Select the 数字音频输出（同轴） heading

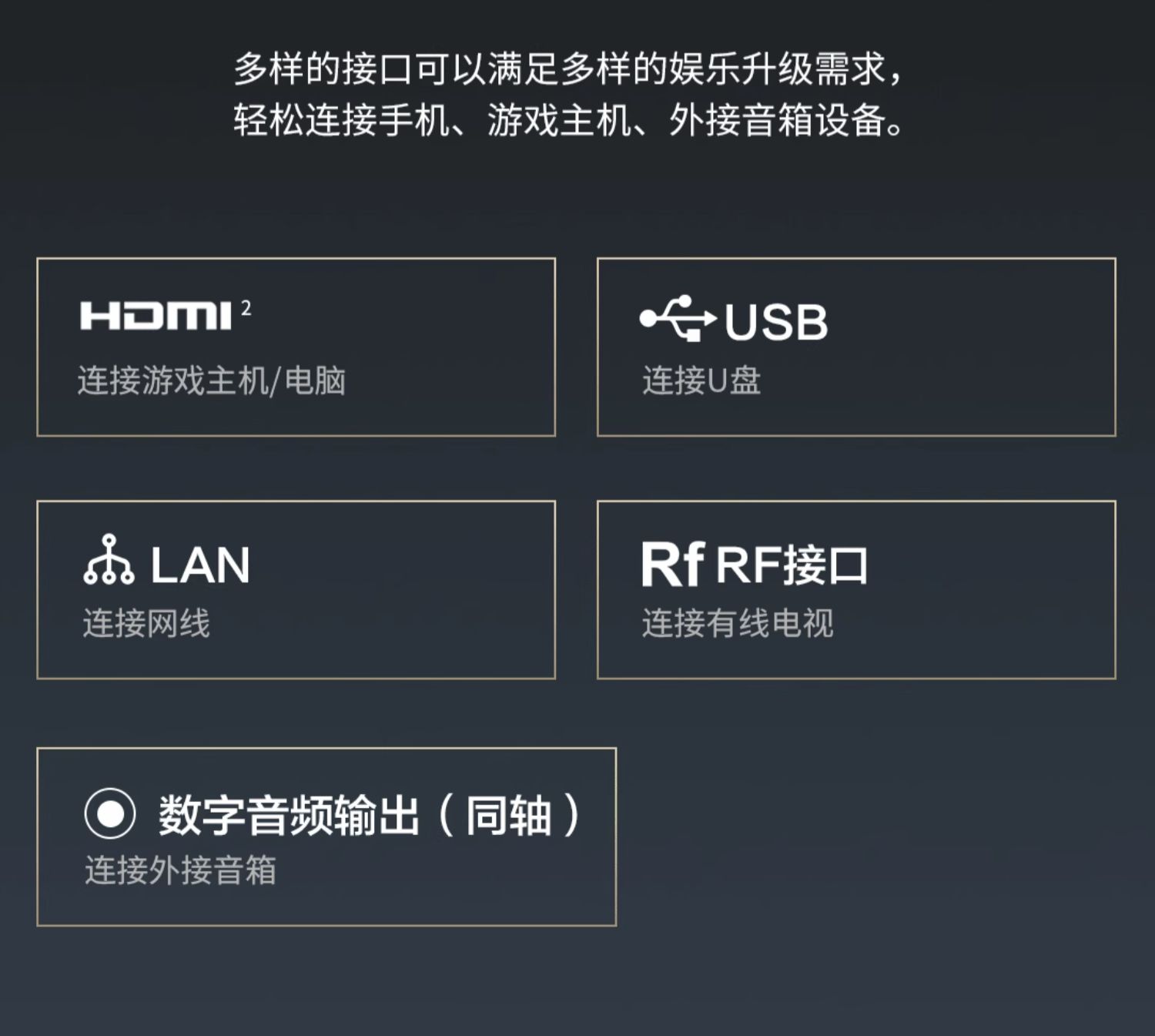coord(370,815)
